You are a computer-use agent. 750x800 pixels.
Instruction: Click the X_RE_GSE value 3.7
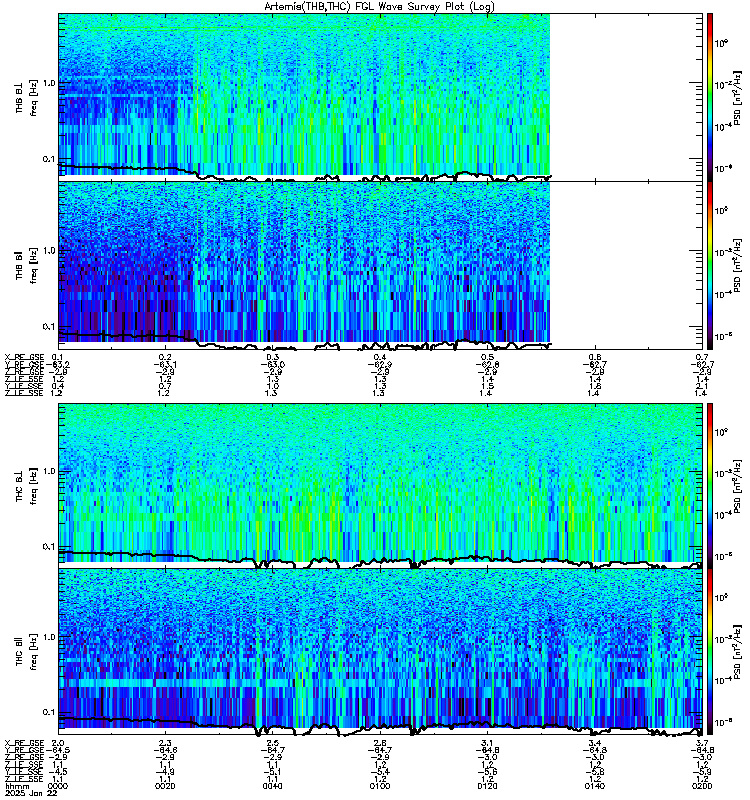(702, 743)
